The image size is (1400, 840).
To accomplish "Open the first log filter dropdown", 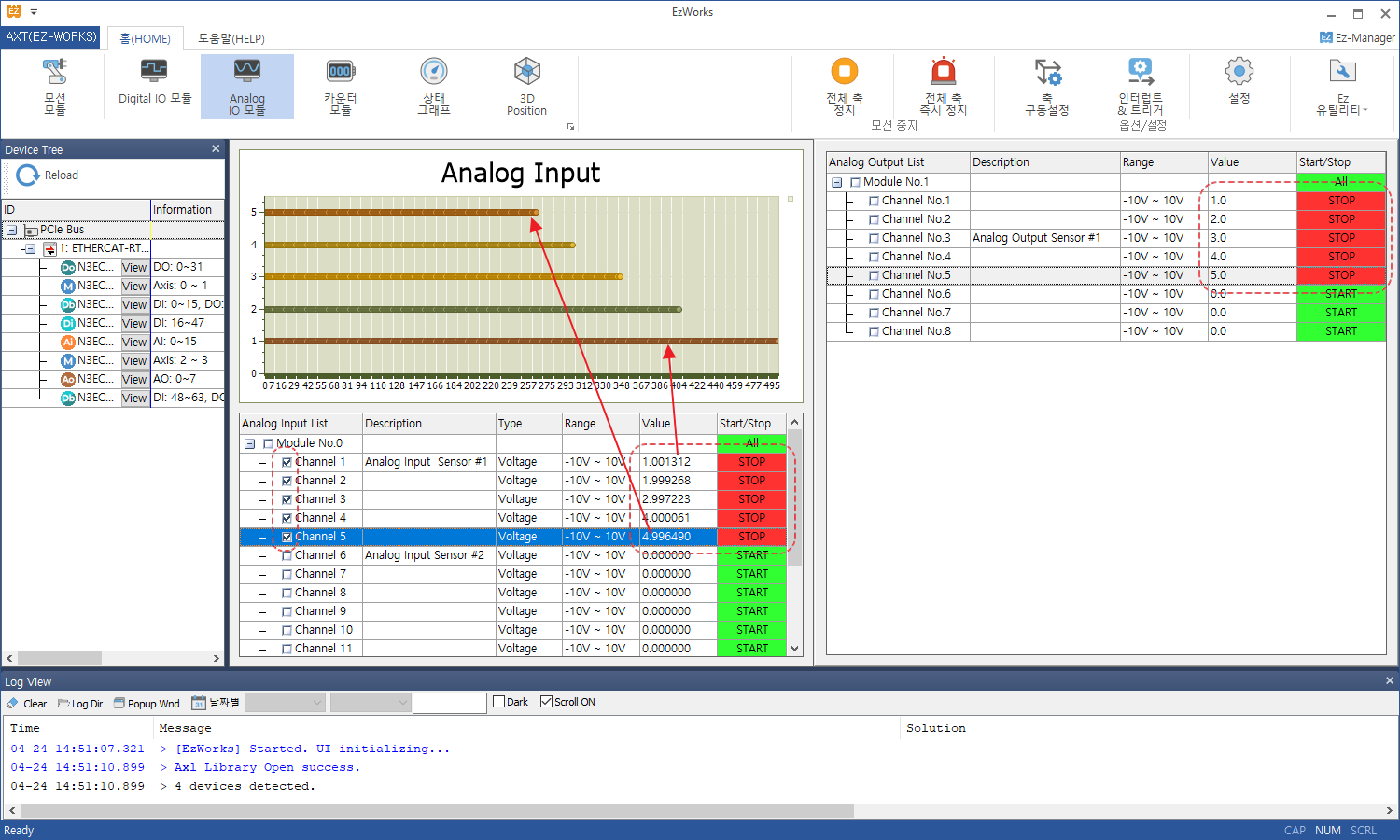I will pyautogui.click(x=285, y=703).
